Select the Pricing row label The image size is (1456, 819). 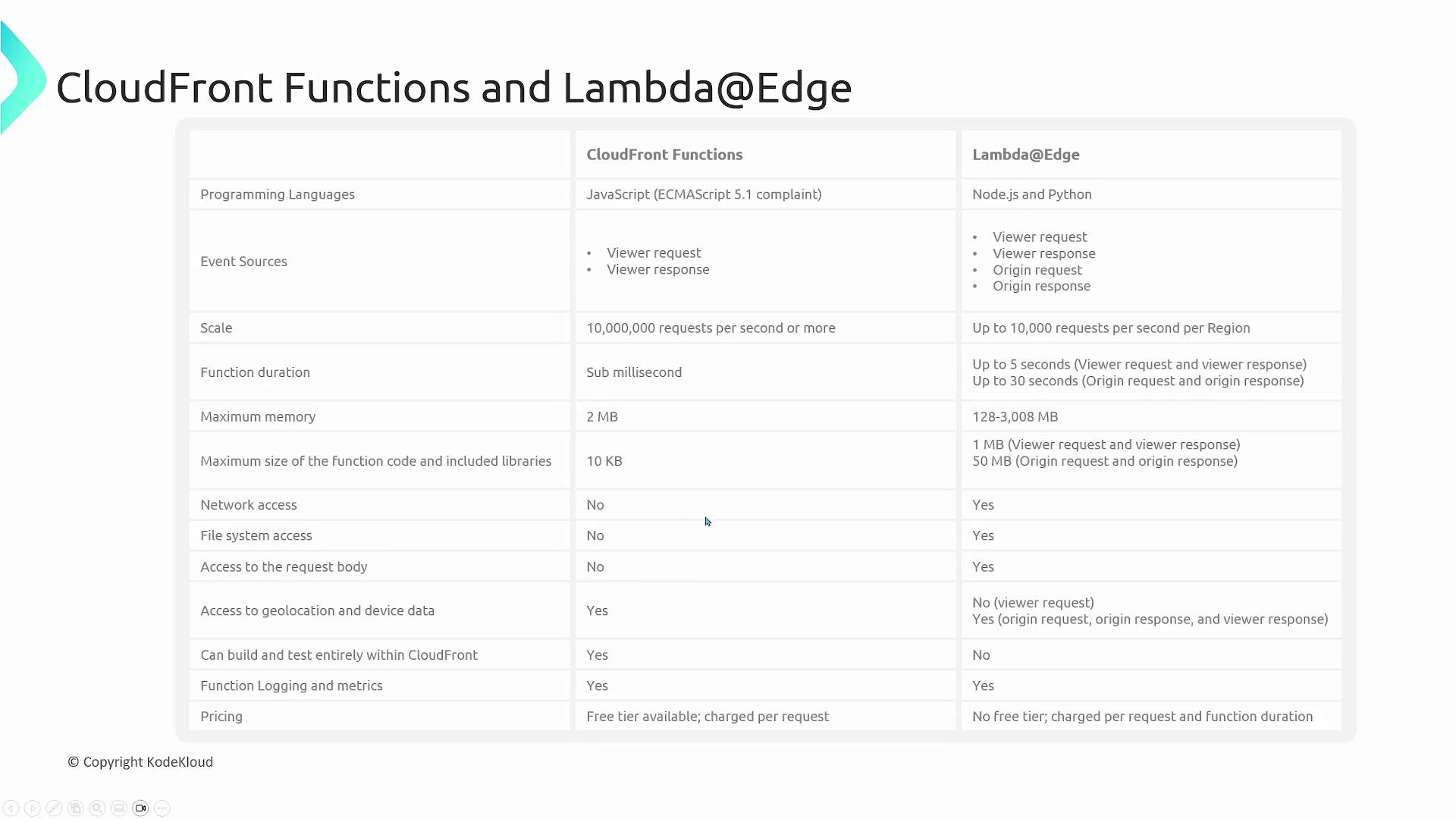pyautogui.click(x=221, y=717)
